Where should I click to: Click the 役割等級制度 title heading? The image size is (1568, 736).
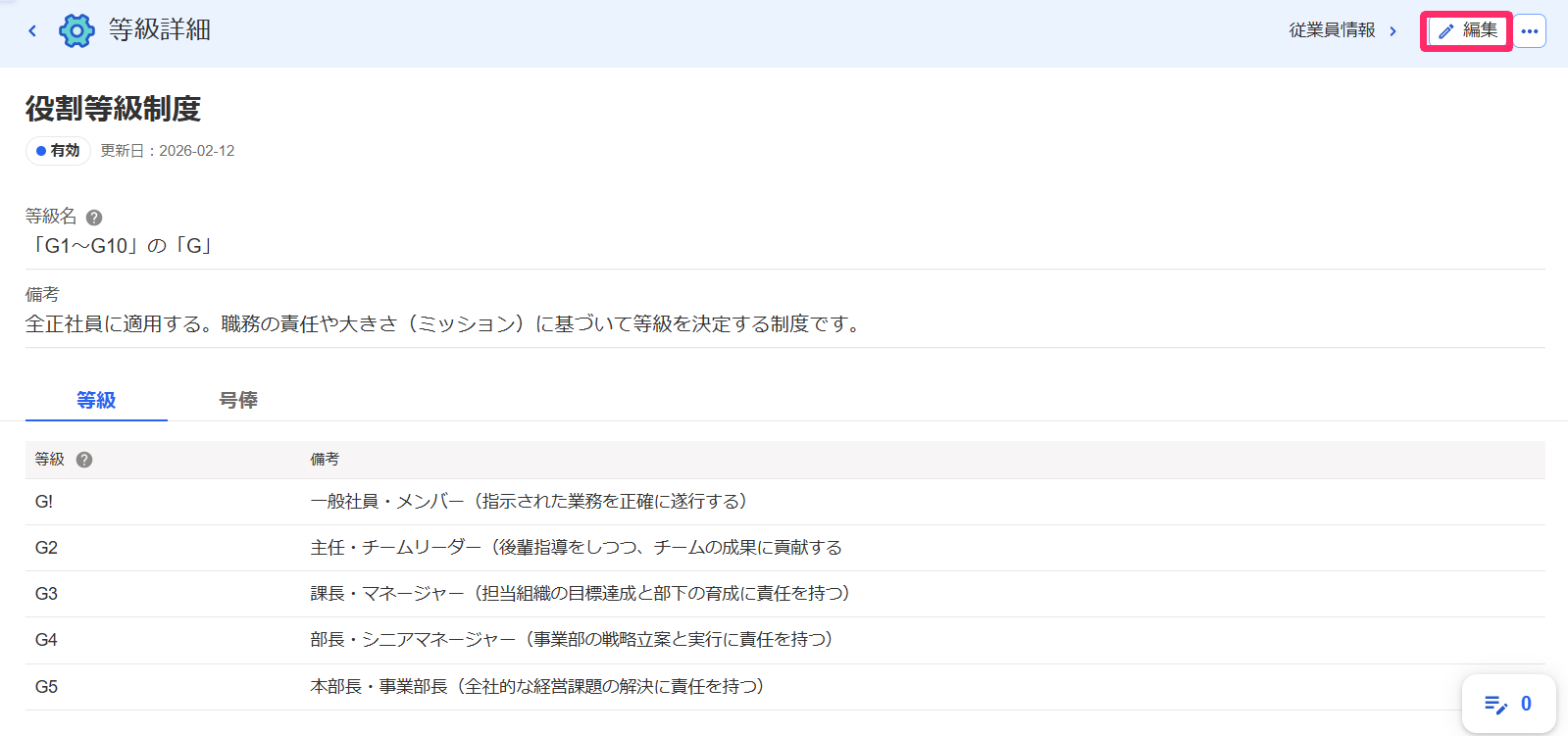click(x=113, y=109)
